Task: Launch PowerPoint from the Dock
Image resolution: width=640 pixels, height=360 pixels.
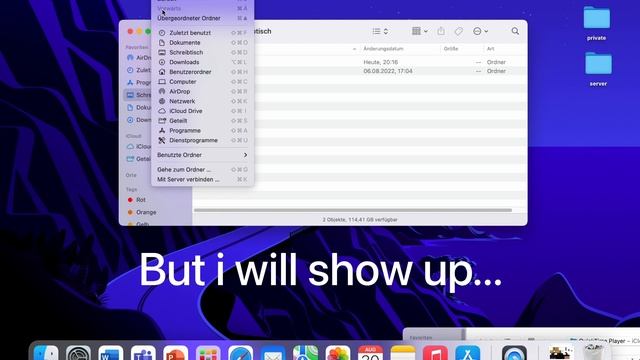Action: point(176,353)
